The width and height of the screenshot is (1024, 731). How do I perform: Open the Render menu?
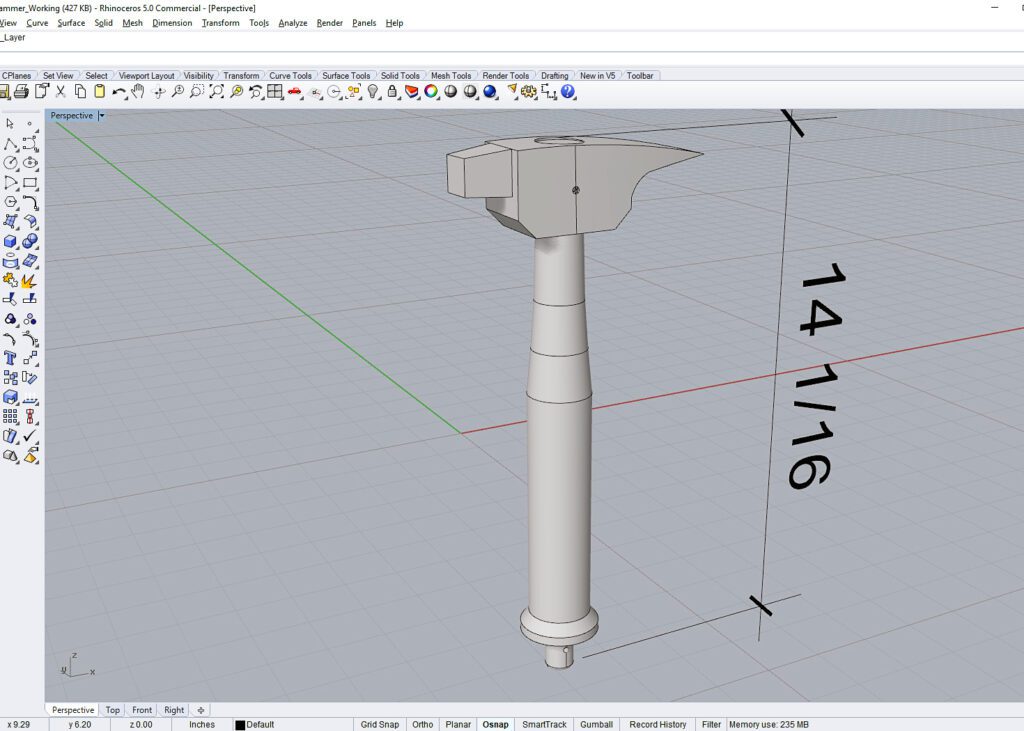click(x=329, y=23)
